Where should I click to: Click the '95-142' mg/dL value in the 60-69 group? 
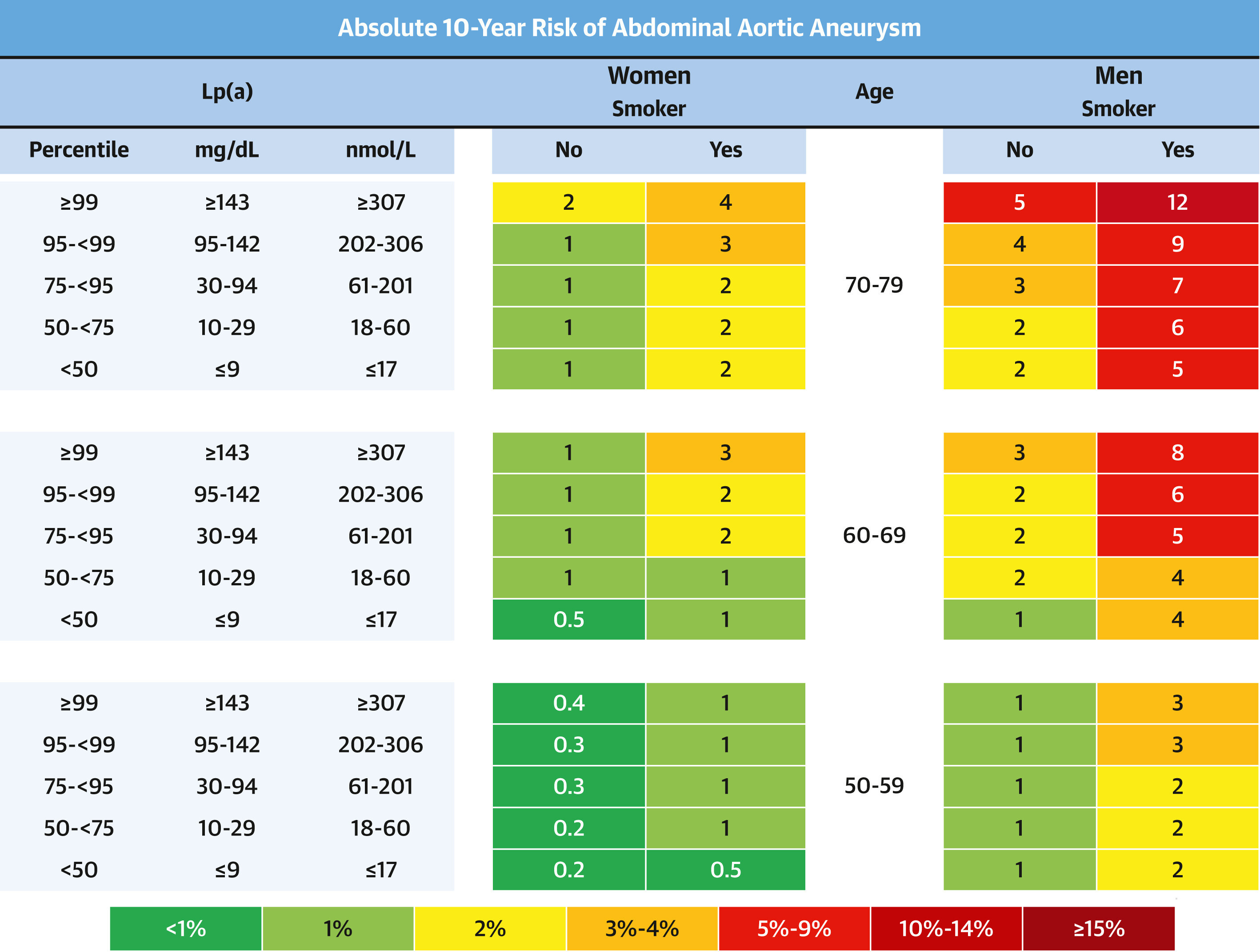click(x=227, y=495)
